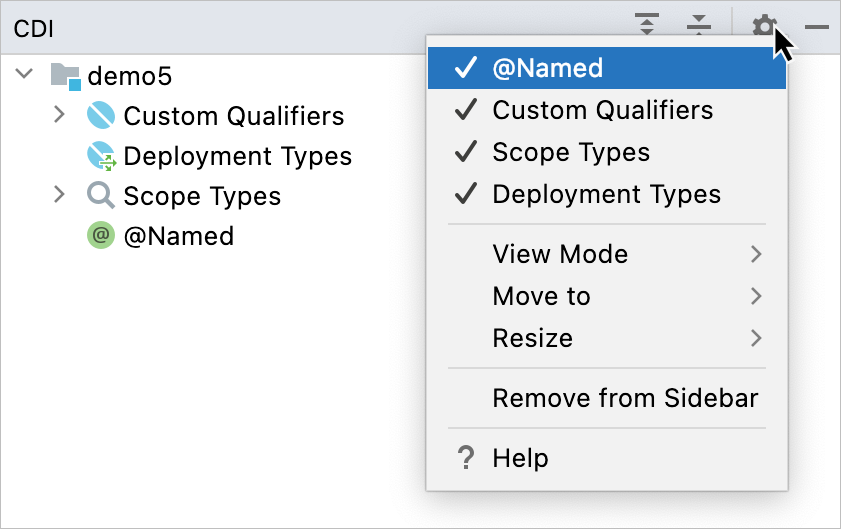Expand the Custom Qualifiers tree node
Image resolution: width=841 pixels, height=529 pixels.
pos(60,114)
